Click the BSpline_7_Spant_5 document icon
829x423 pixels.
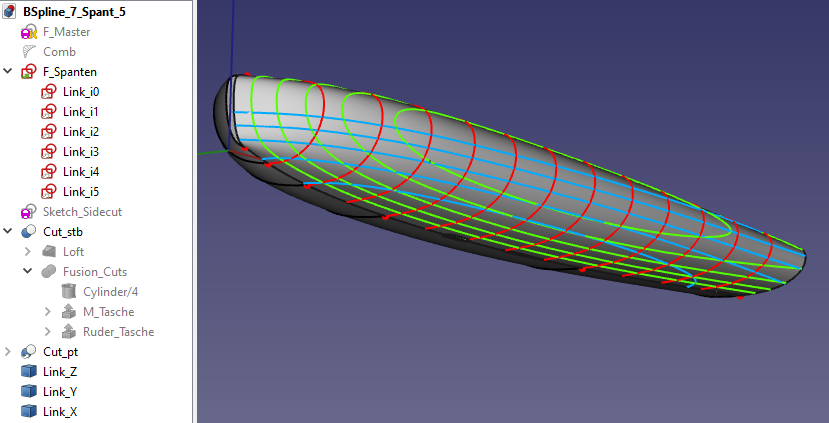pyautogui.click(x=10, y=12)
